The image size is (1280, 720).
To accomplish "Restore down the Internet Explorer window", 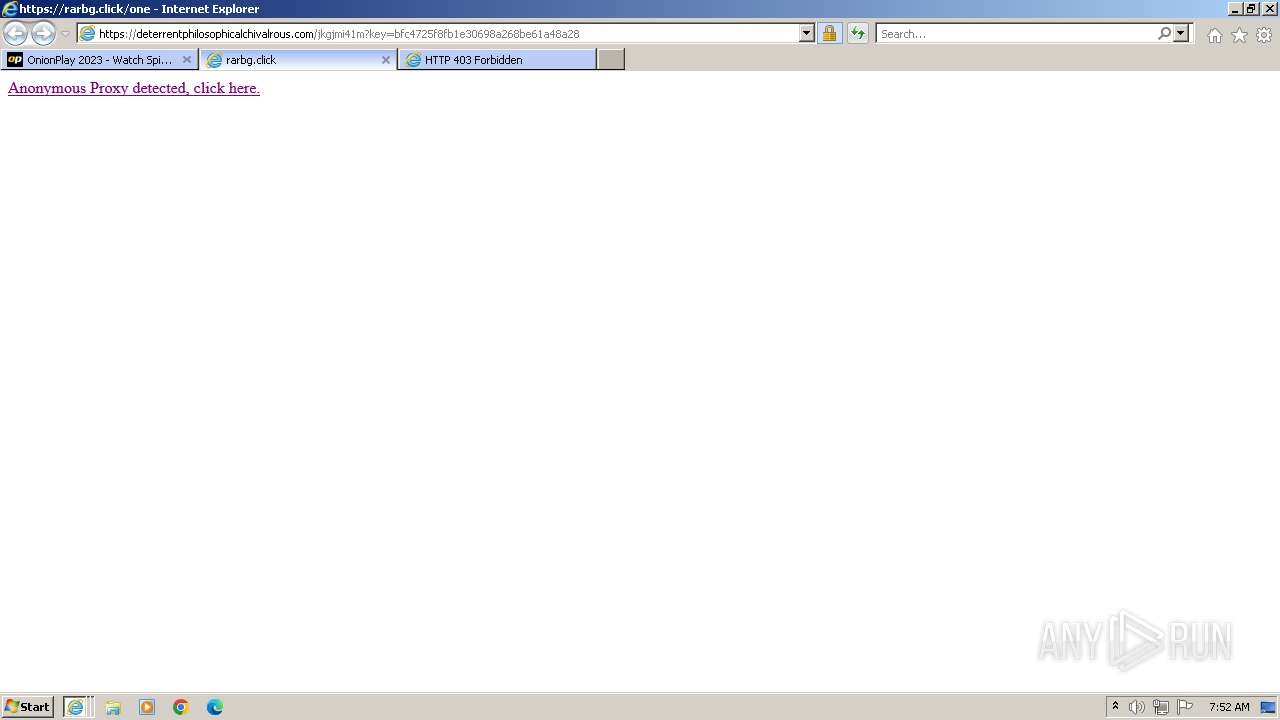I will (x=1251, y=9).
